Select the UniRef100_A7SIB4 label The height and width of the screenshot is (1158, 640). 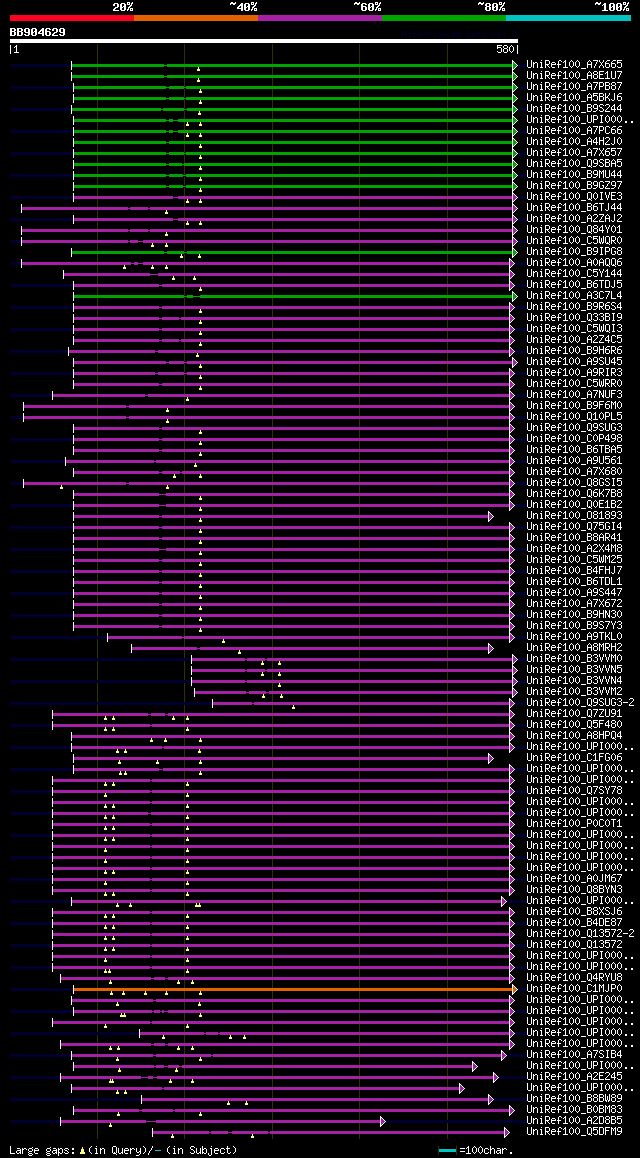(x=574, y=1055)
